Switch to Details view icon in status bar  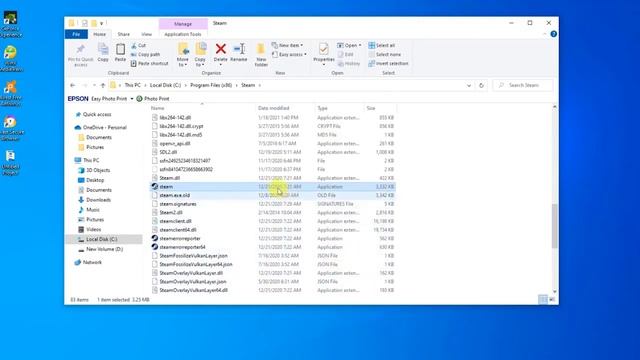tap(543, 300)
